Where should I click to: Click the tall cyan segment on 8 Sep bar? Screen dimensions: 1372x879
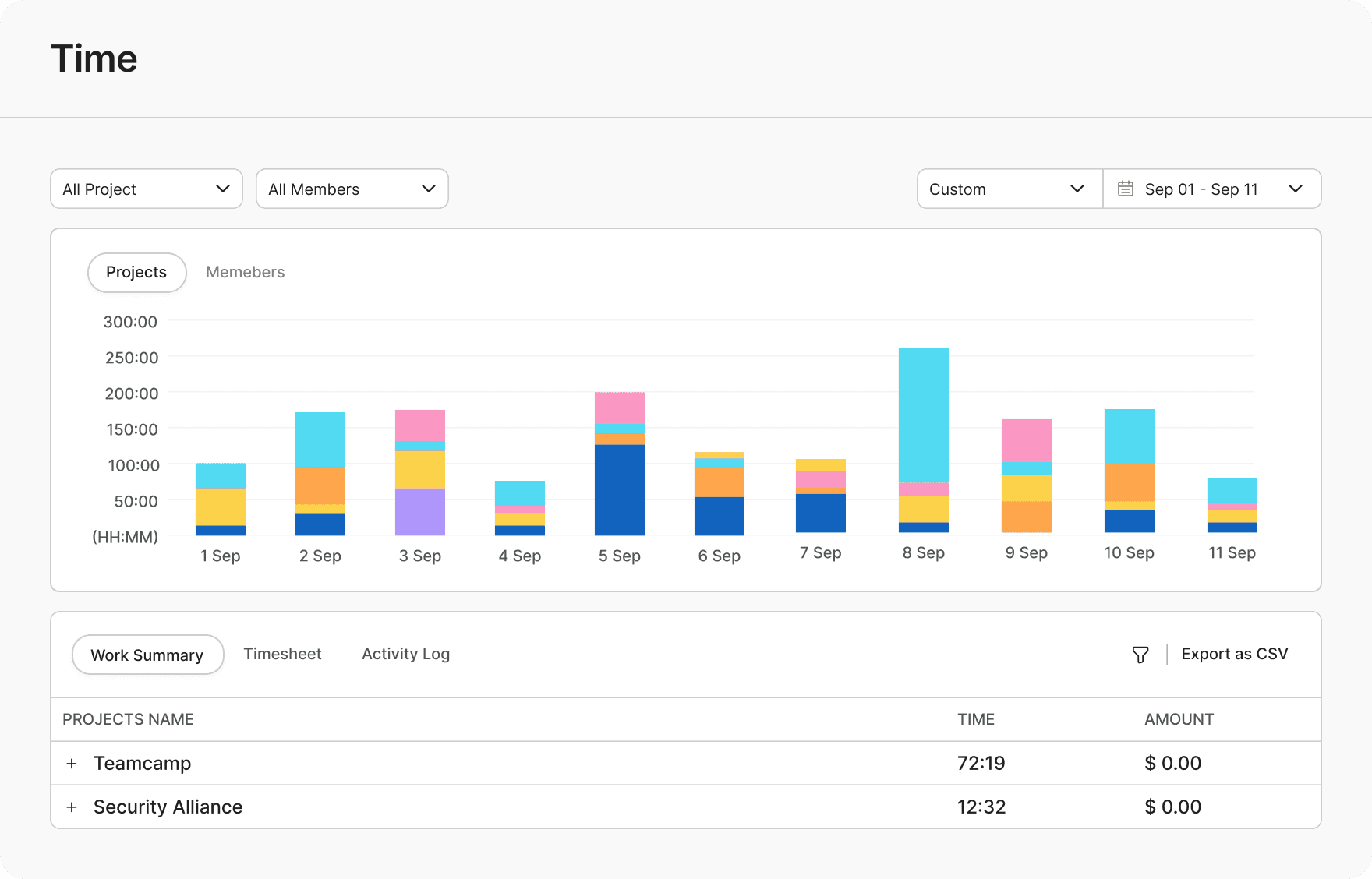click(x=924, y=415)
